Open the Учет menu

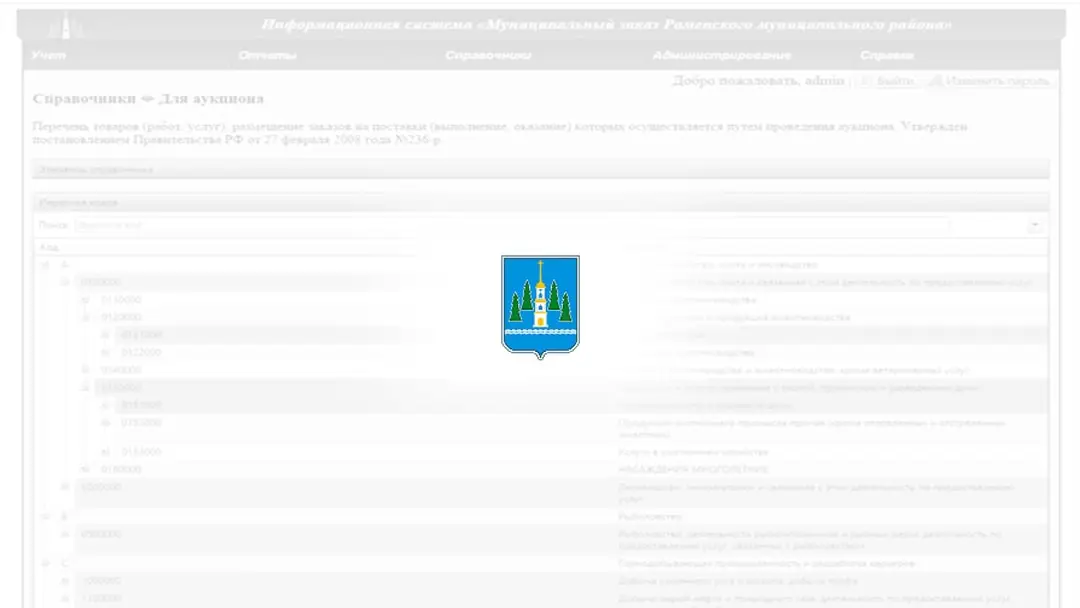tap(49, 55)
